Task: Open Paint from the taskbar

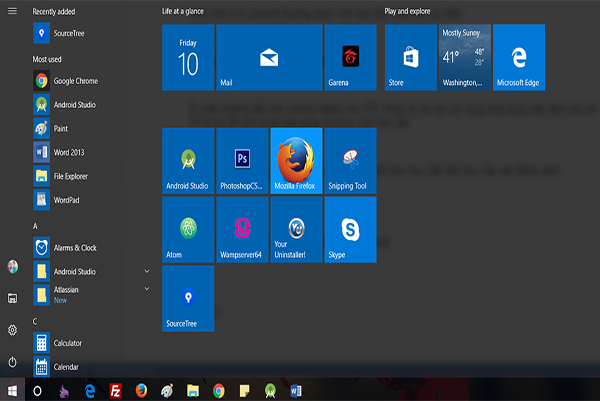Action: [167, 391]
